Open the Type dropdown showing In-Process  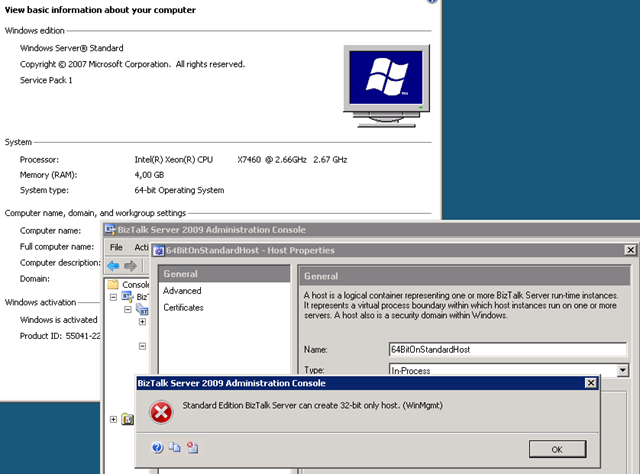[623, 370]
